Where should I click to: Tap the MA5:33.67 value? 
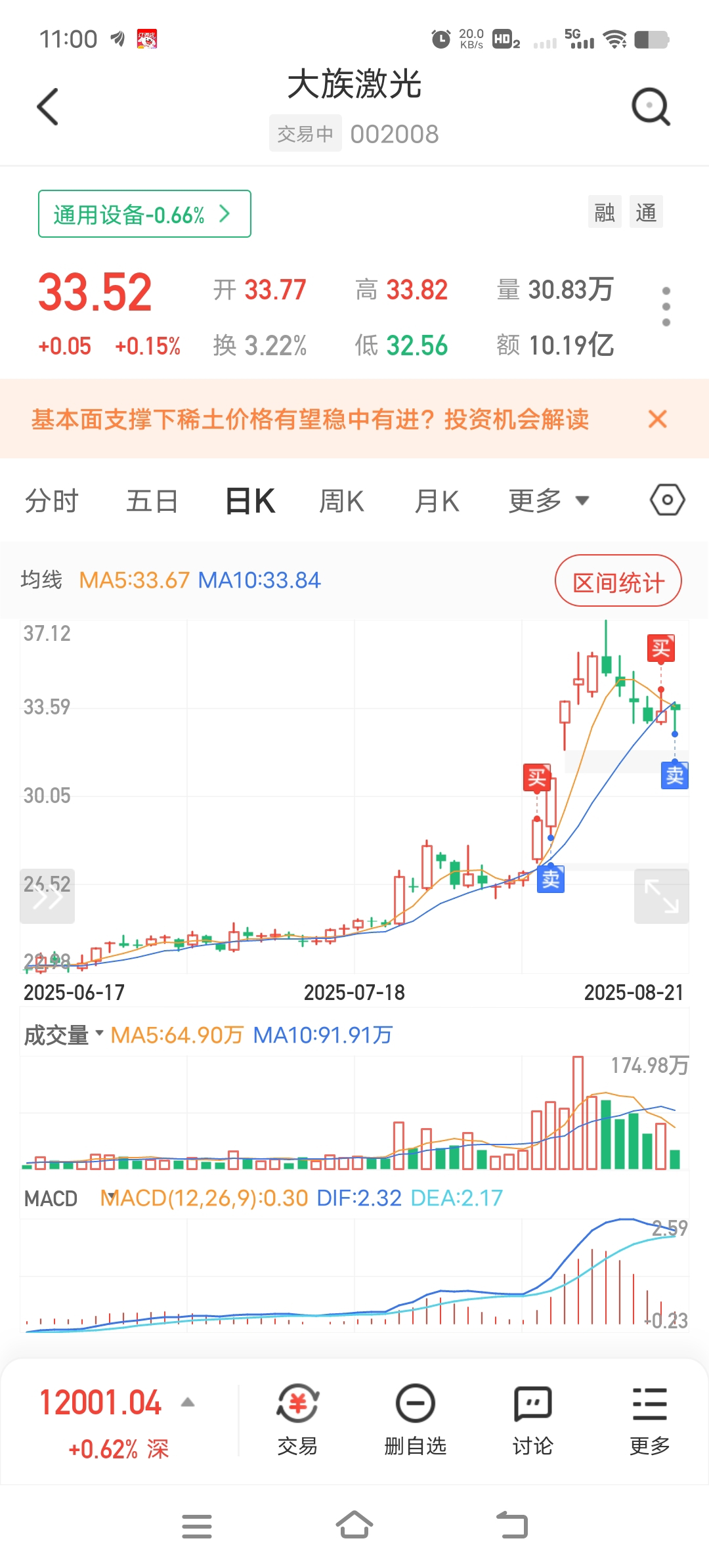click(x=134, y=580)
